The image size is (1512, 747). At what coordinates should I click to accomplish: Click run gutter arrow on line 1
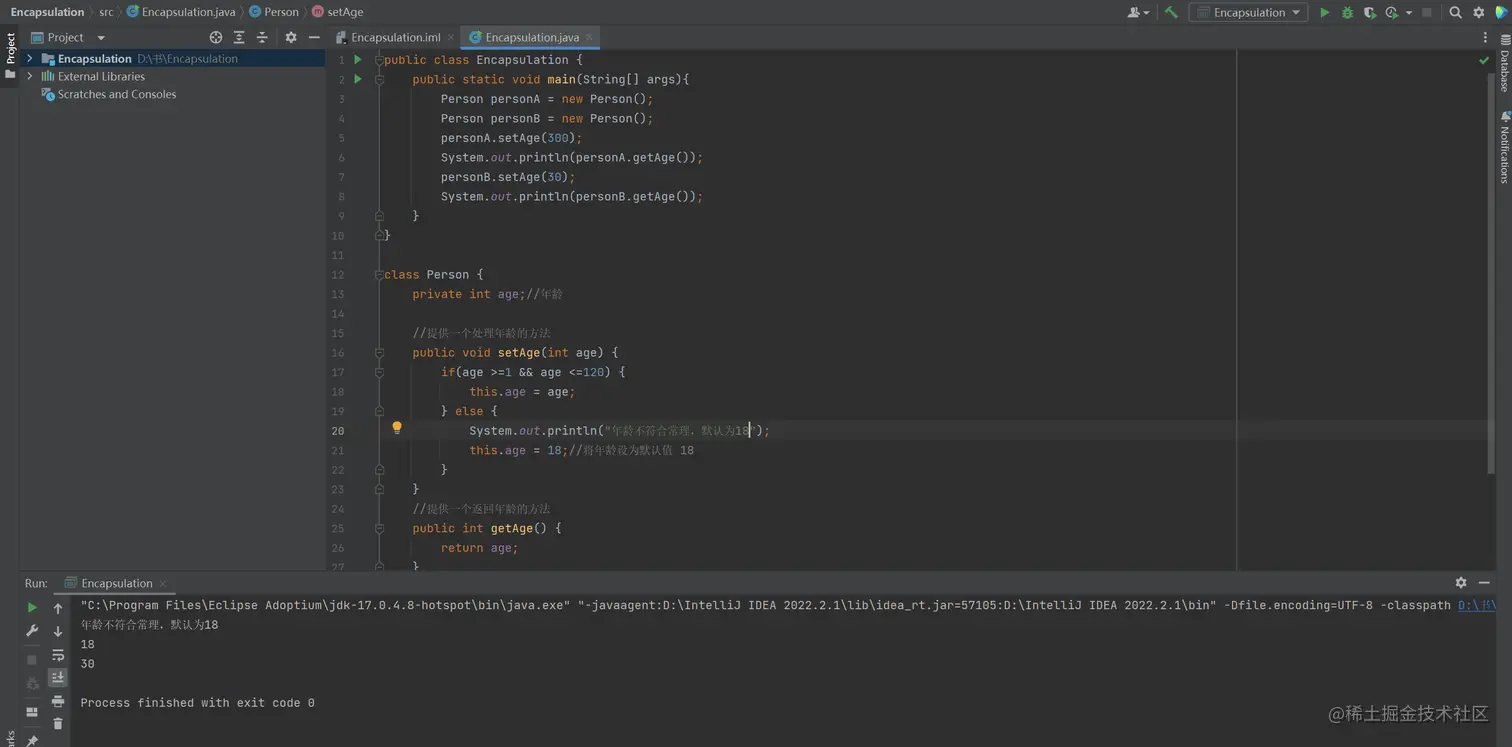pos(357,60)
